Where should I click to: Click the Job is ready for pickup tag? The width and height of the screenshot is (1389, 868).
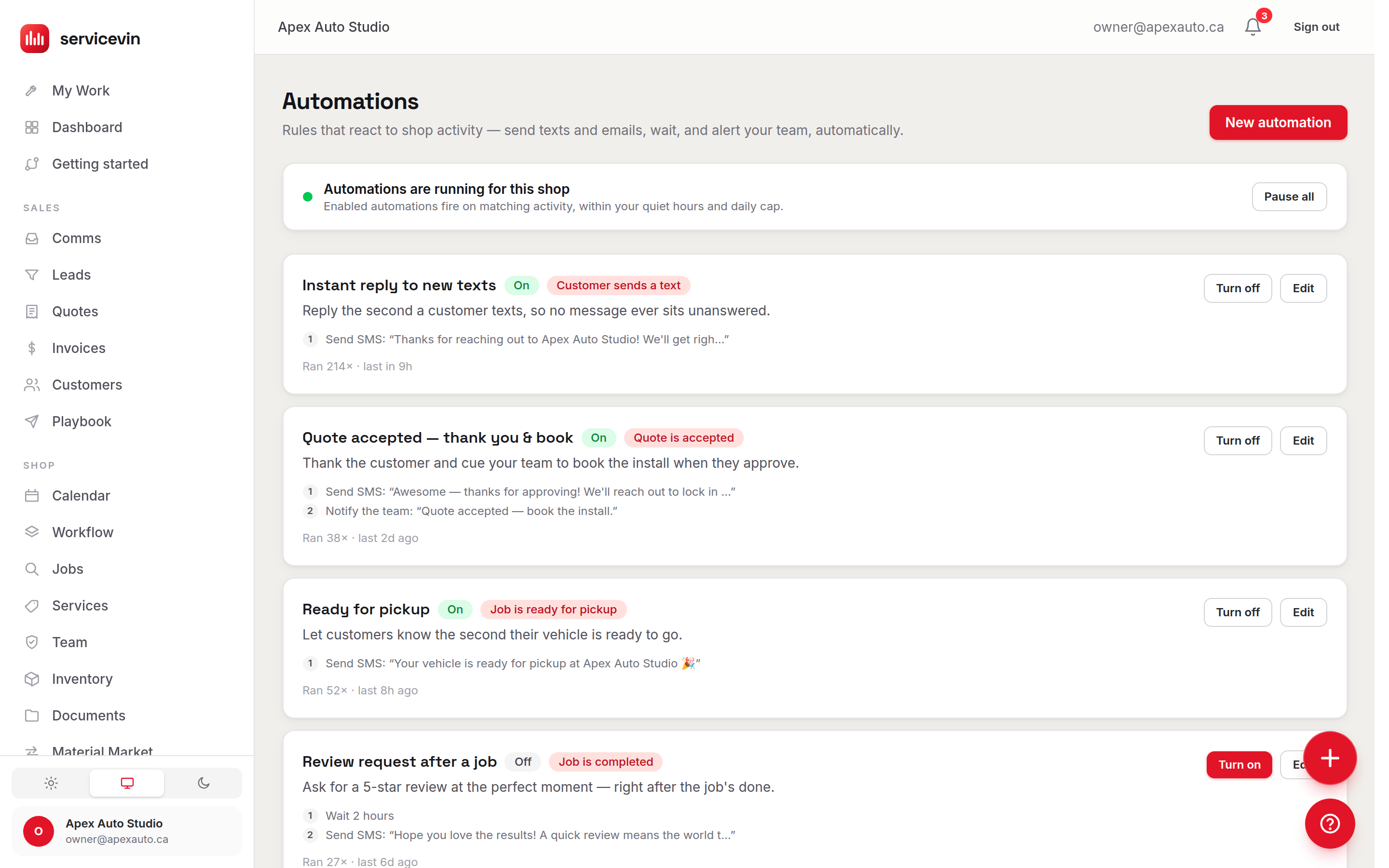pyautogui.click(x=553, y=610)
